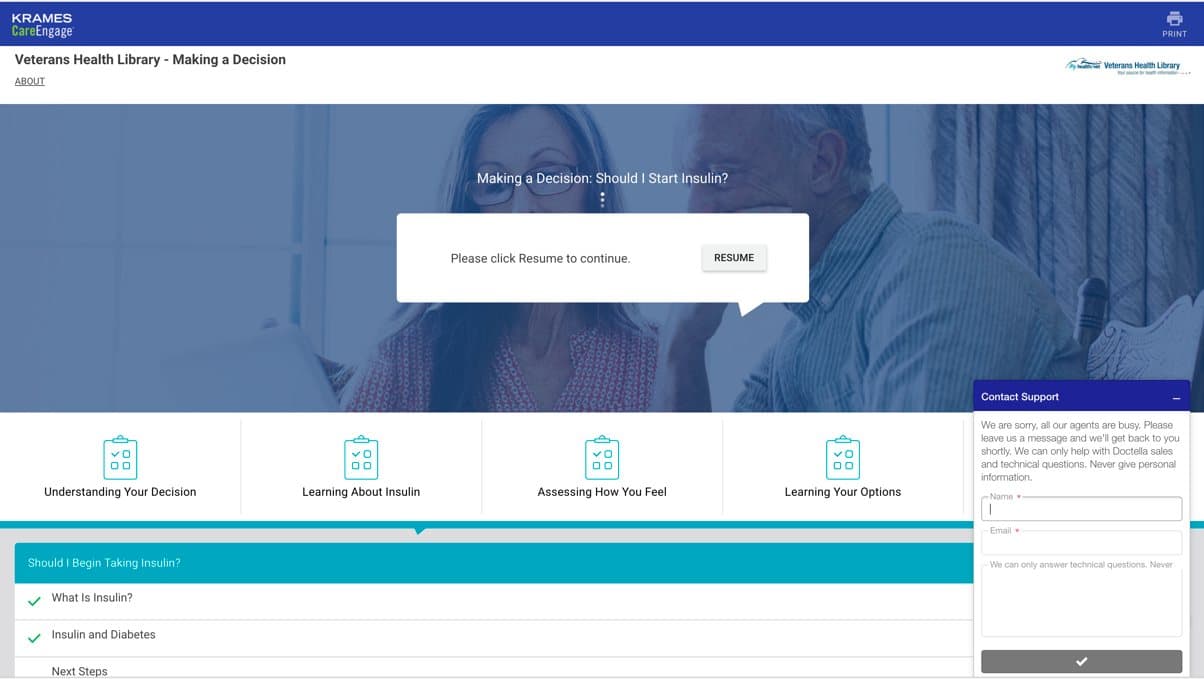Open the Next Steps topic
The image size is (1204, 679).
pyautogui.click(x=494, y=669)
